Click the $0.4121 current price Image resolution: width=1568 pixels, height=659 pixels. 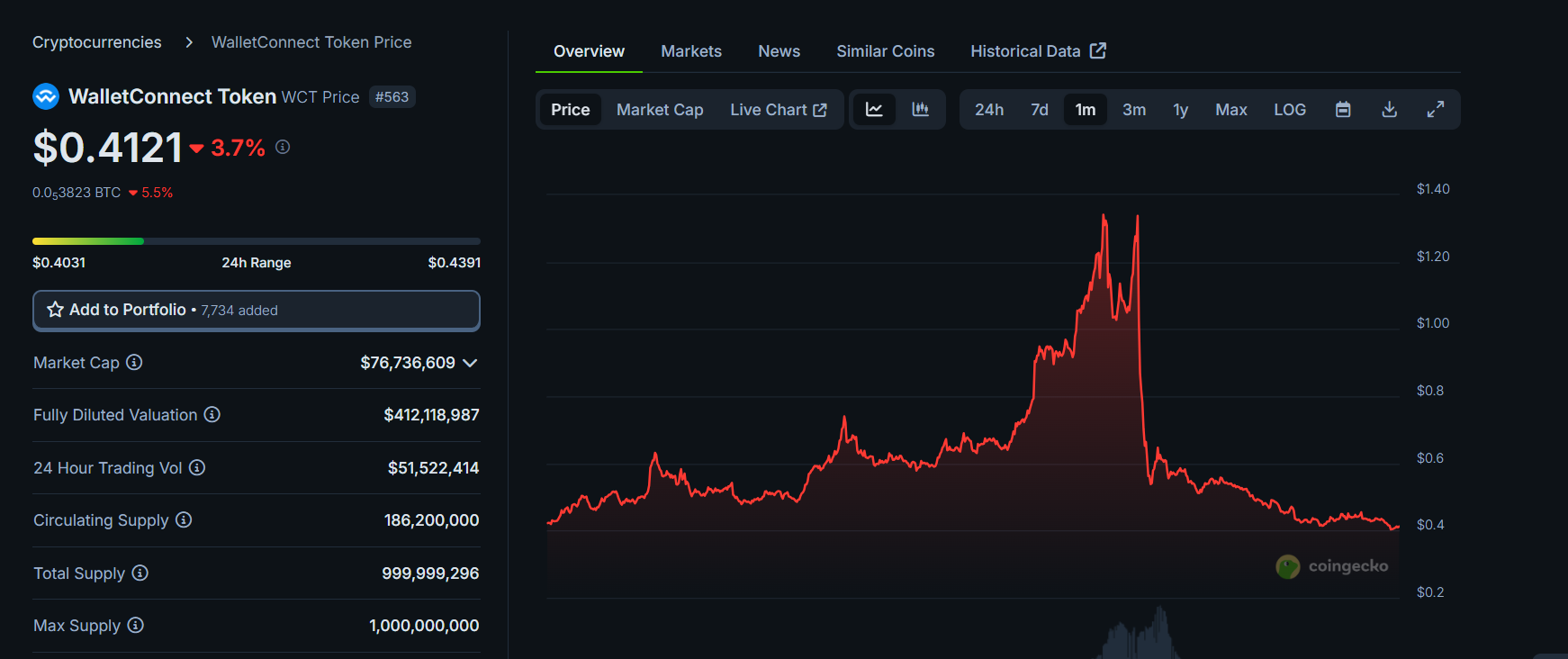pyautogui.click(x=108, y=148)
